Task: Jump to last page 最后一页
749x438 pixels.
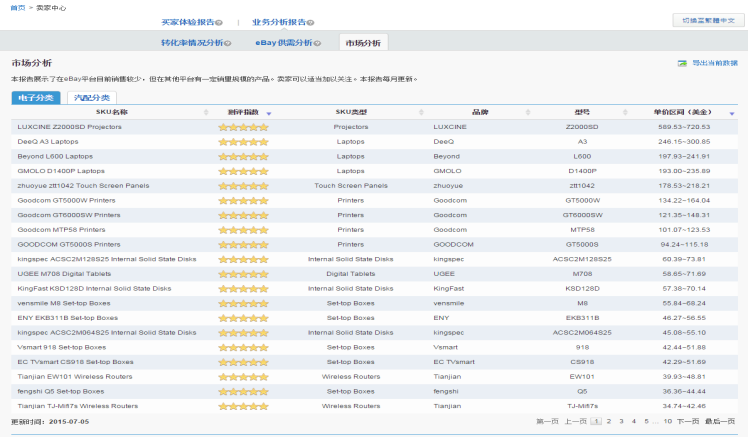Action: click(720, 421)
